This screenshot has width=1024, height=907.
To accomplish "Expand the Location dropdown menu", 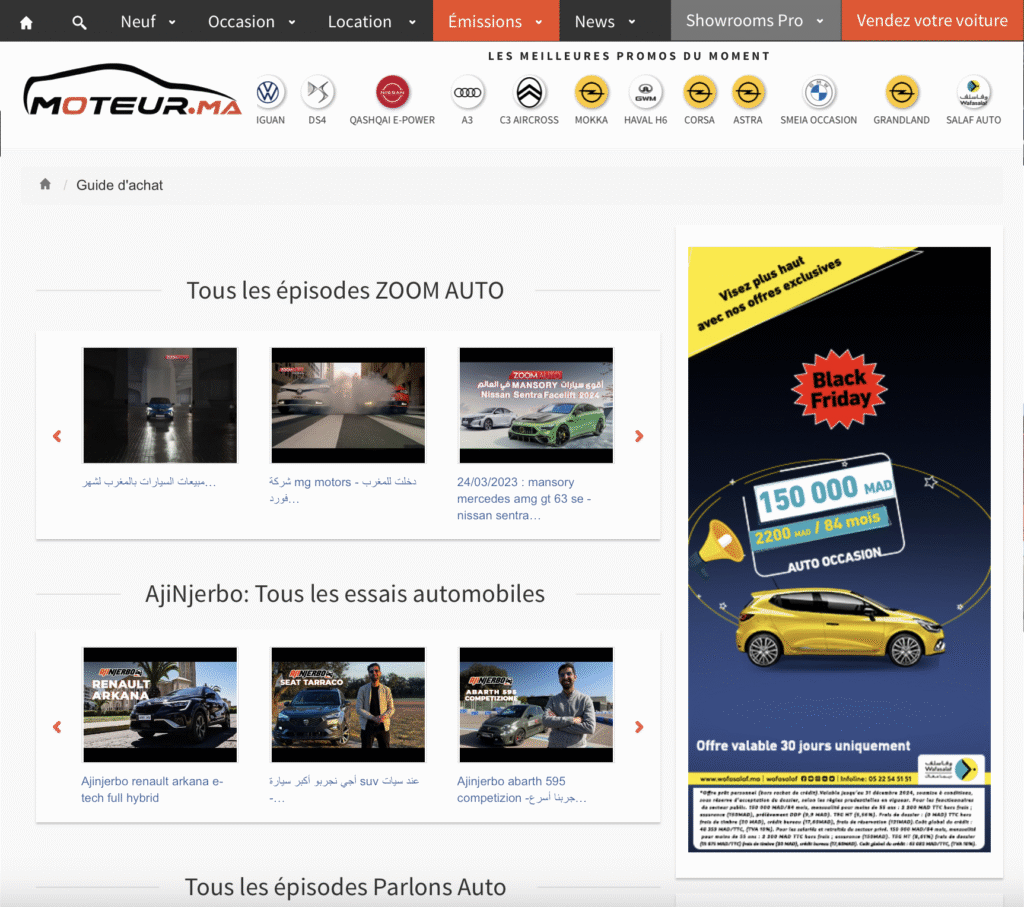I will (x=372, y=22).
